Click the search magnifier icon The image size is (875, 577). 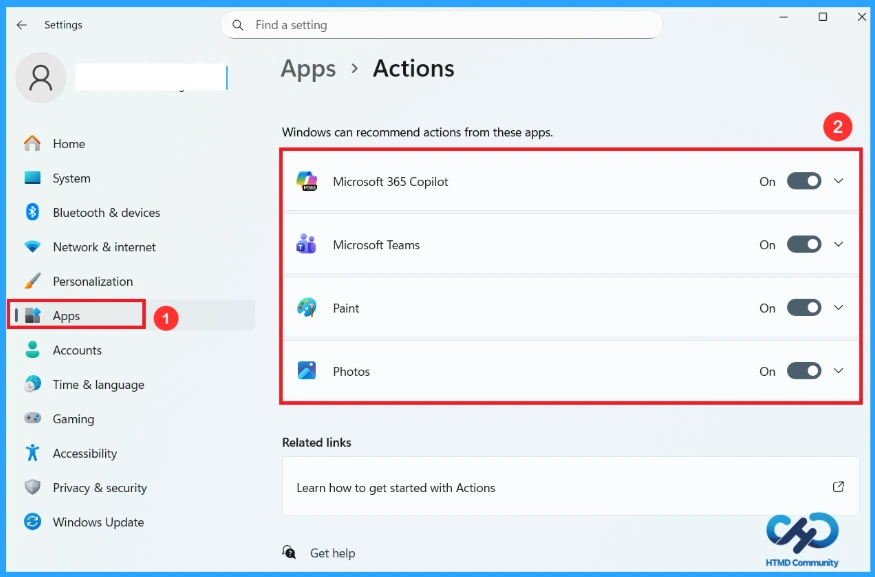[x=238, y=25]
